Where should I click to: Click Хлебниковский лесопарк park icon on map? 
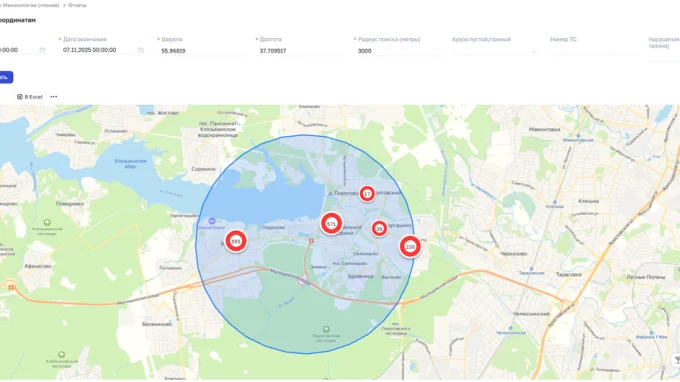[x=62, y=355]
